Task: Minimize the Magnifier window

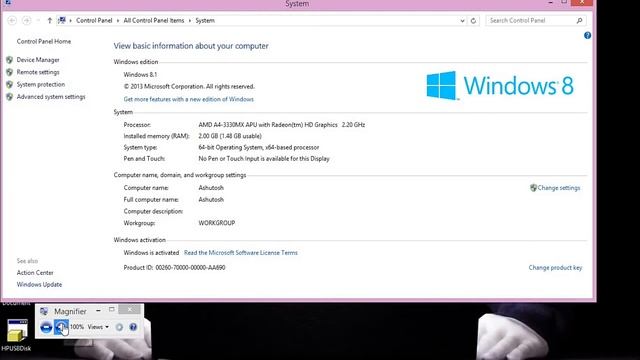Action: pyautogui.click(x=98, y=311)
